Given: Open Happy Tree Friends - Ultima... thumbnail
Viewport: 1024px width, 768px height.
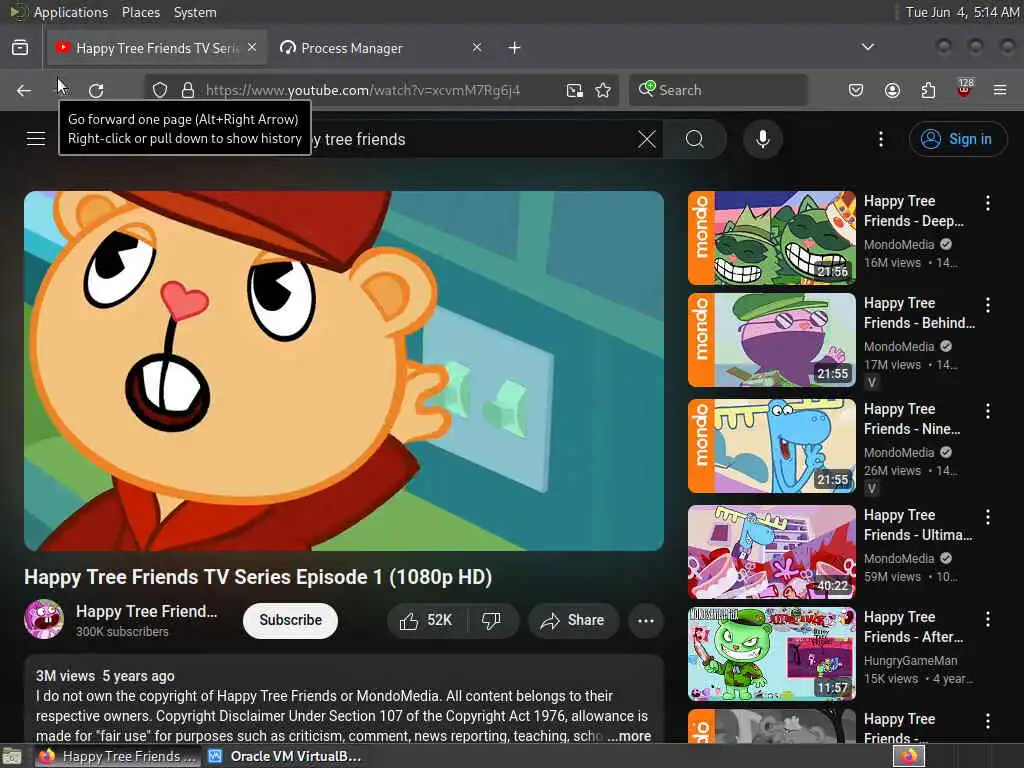Looking at the screenshot, I should (771, 552).
